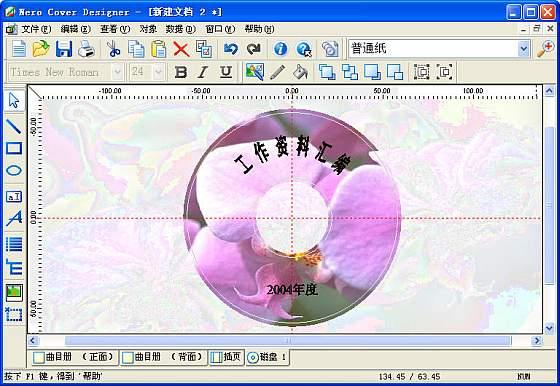Click the magnifier zoom icon
This screenshot has height=386, width=560.
[545, 49]
